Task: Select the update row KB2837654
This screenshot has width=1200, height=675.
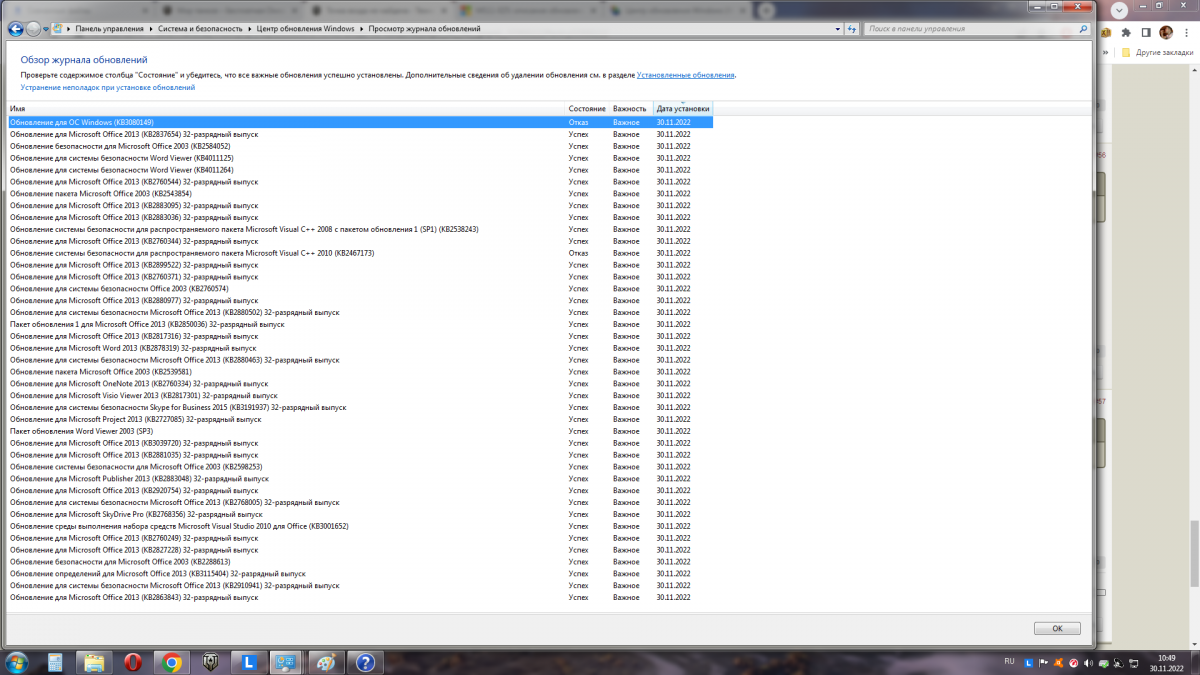Action: click(x=360, y=134)
